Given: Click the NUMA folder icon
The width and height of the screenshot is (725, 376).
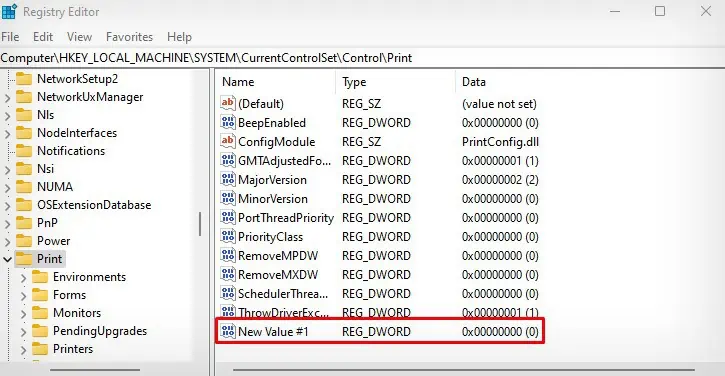Looking at the screenshot, I should [x=24, y=187].
